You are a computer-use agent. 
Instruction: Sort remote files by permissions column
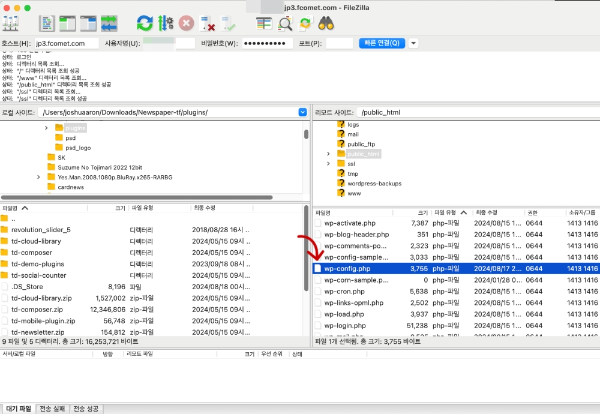click(x=543, y=213)
